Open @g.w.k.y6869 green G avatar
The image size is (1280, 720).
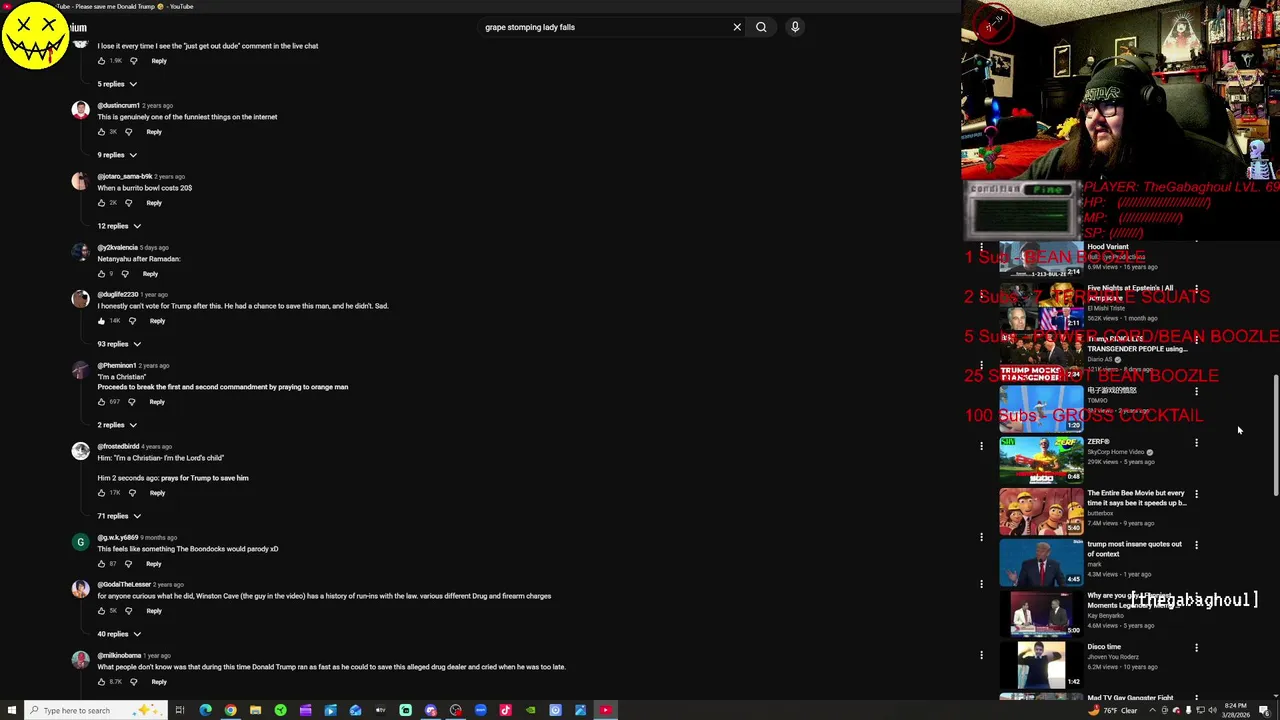tap(80, 542)
